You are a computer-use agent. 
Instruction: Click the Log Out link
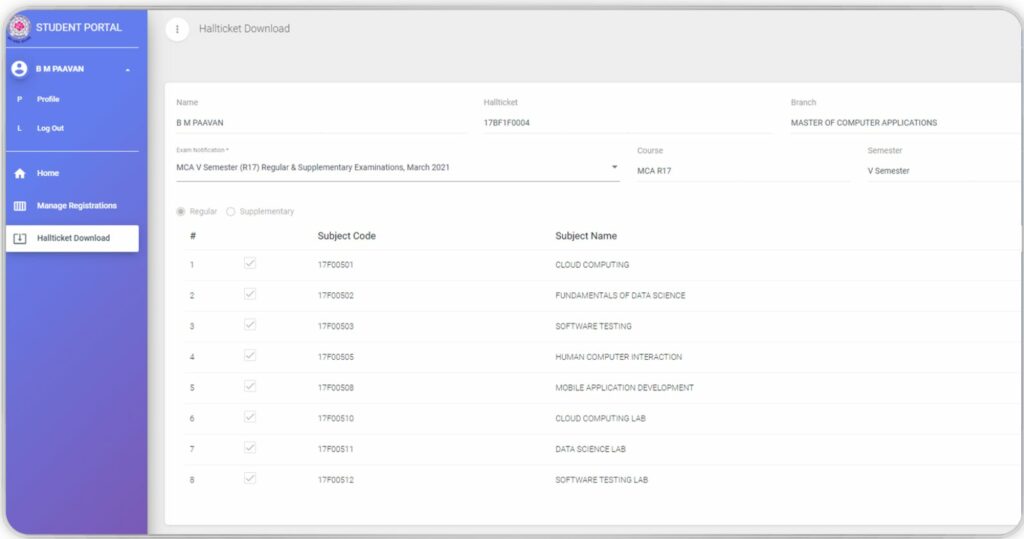(51, 129)
